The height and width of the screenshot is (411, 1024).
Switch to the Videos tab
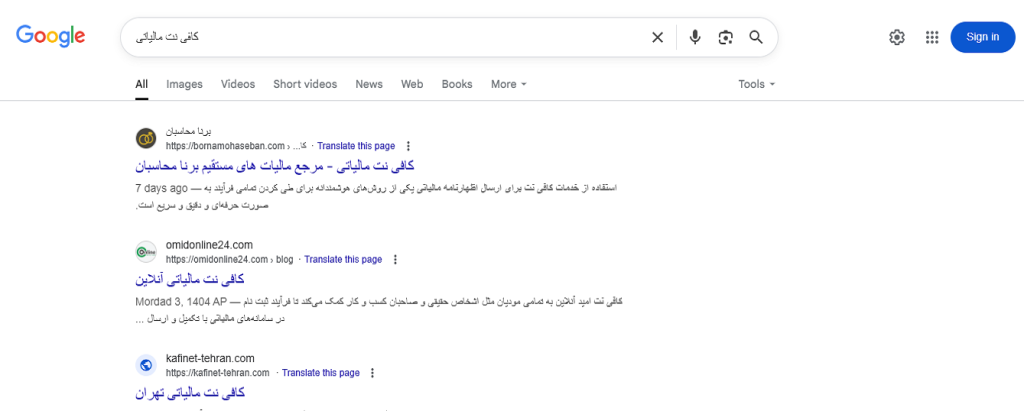238,84
